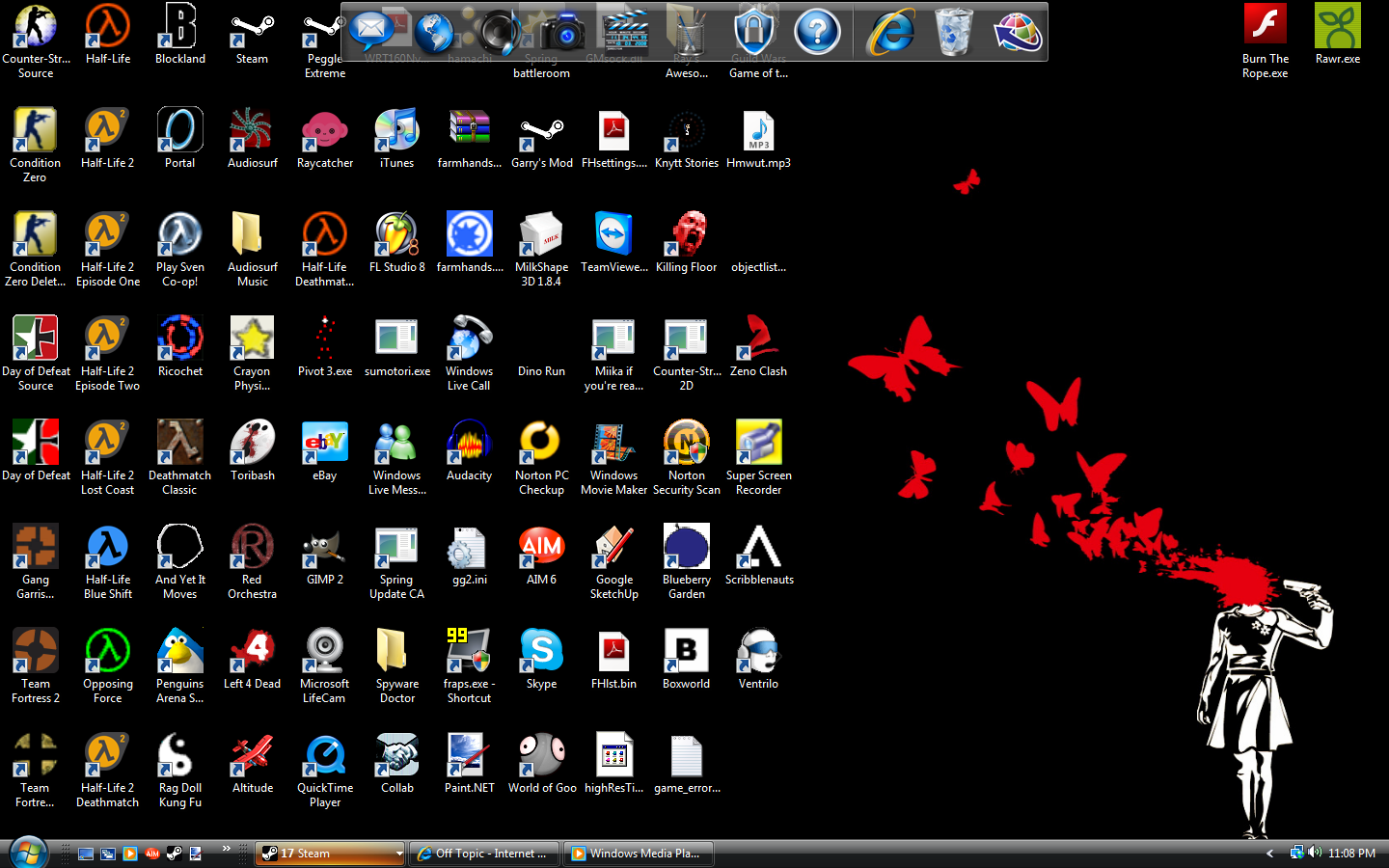Select the Dino Run desktop label
The image size is (1389, 868).
pyautogui.click(x=542, y=371)
